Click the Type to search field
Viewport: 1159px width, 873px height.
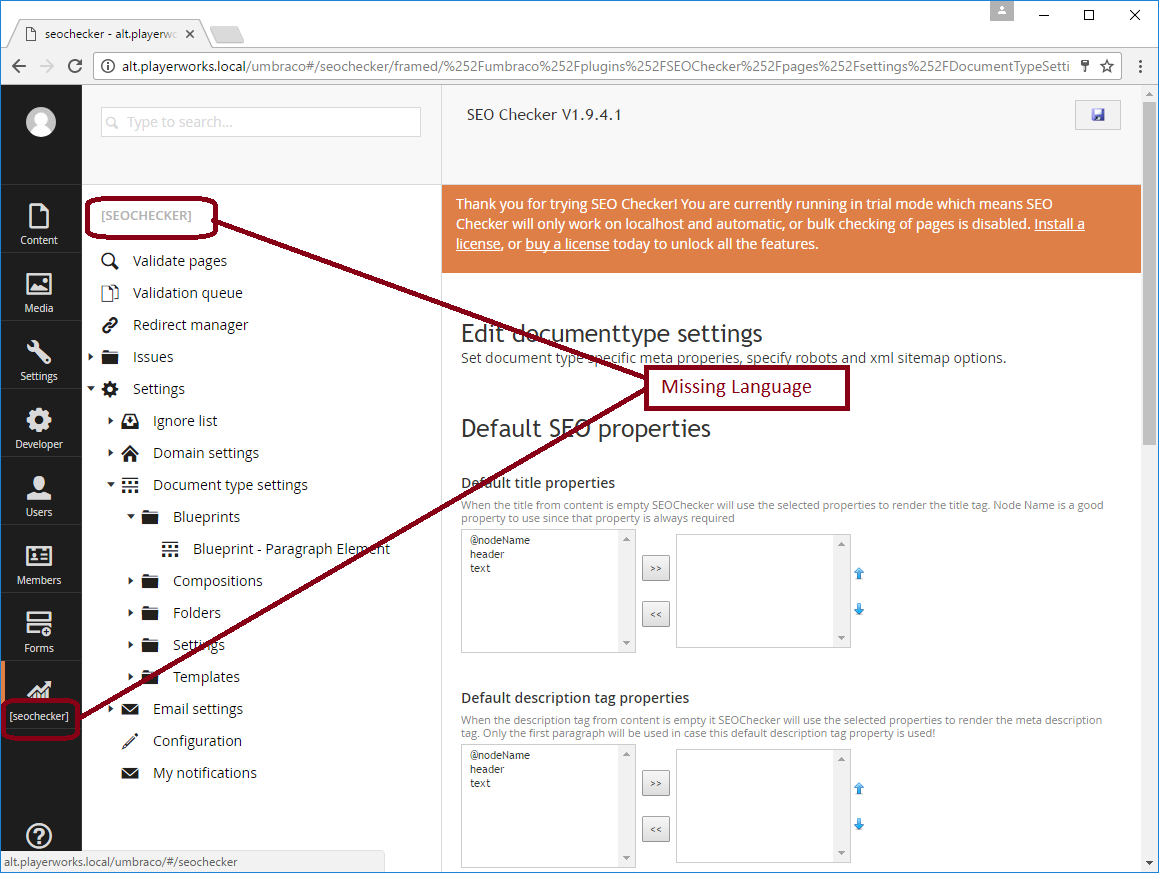point(261,122)
